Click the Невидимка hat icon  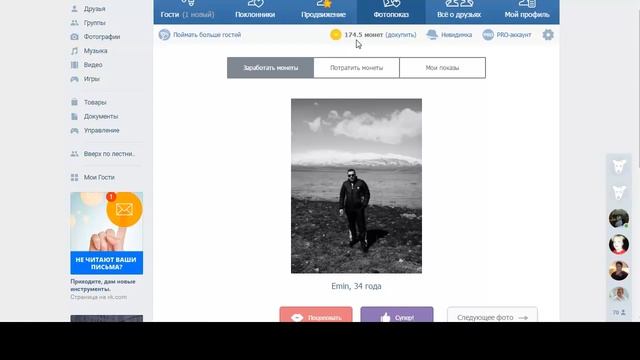point(432,35)
